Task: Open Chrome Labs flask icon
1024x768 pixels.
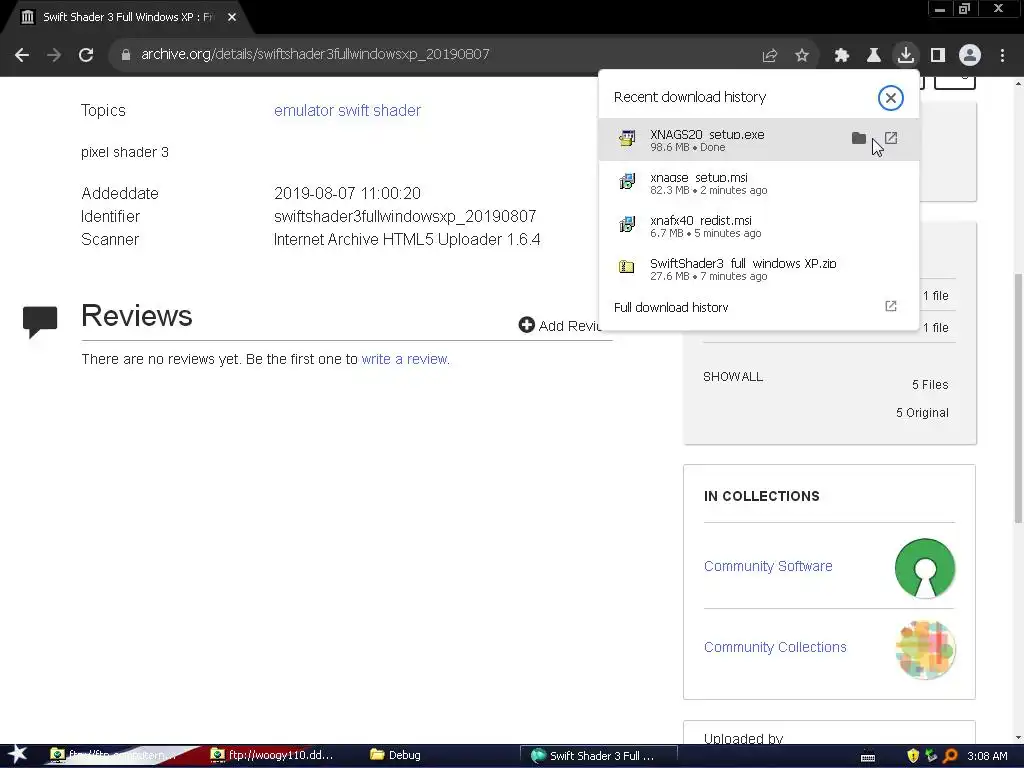Action: point(874,56)
